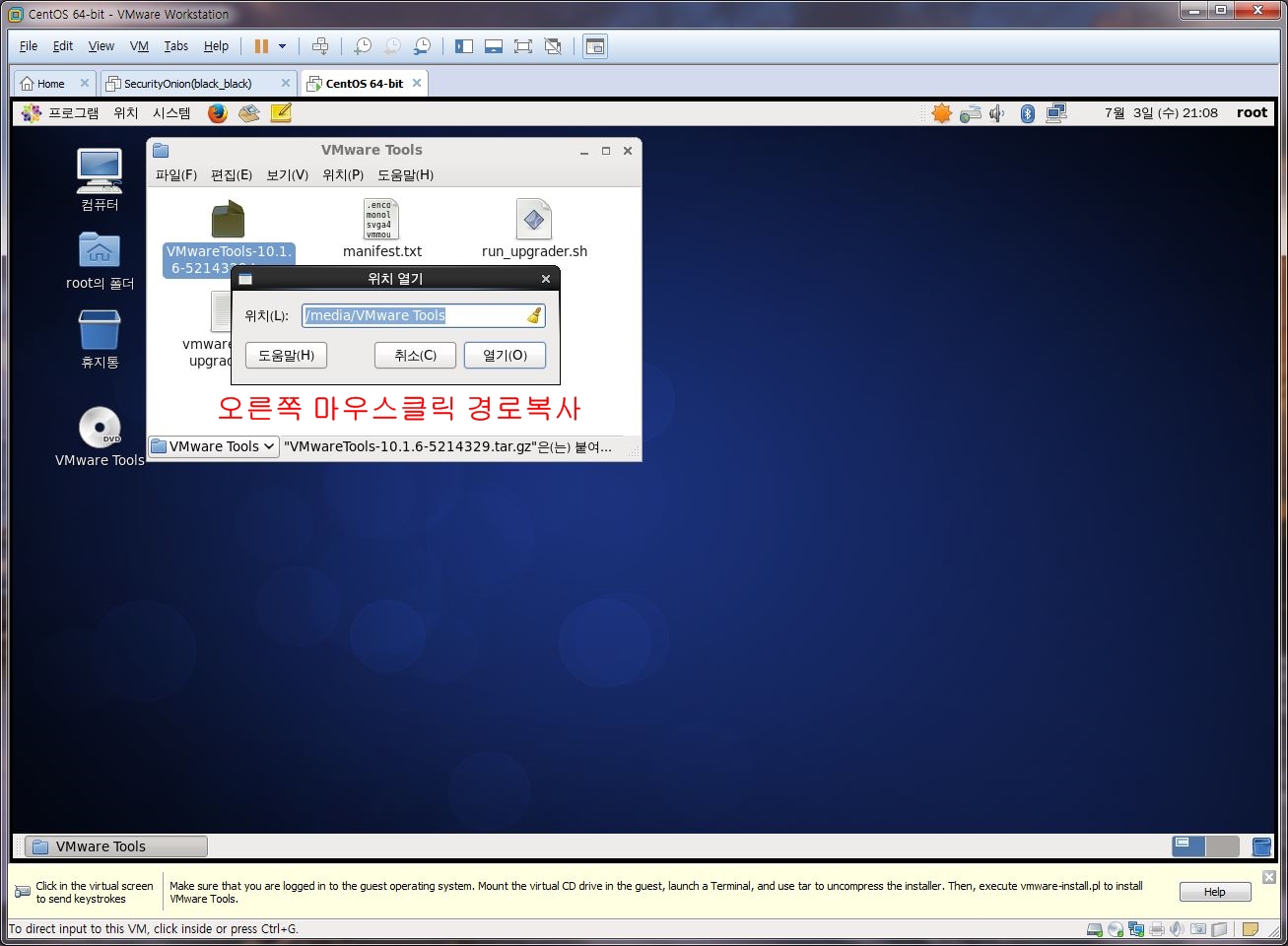Expand the VMware Tools location dropdown
This screenshot has height=946, width=1288.
point(214,446)
